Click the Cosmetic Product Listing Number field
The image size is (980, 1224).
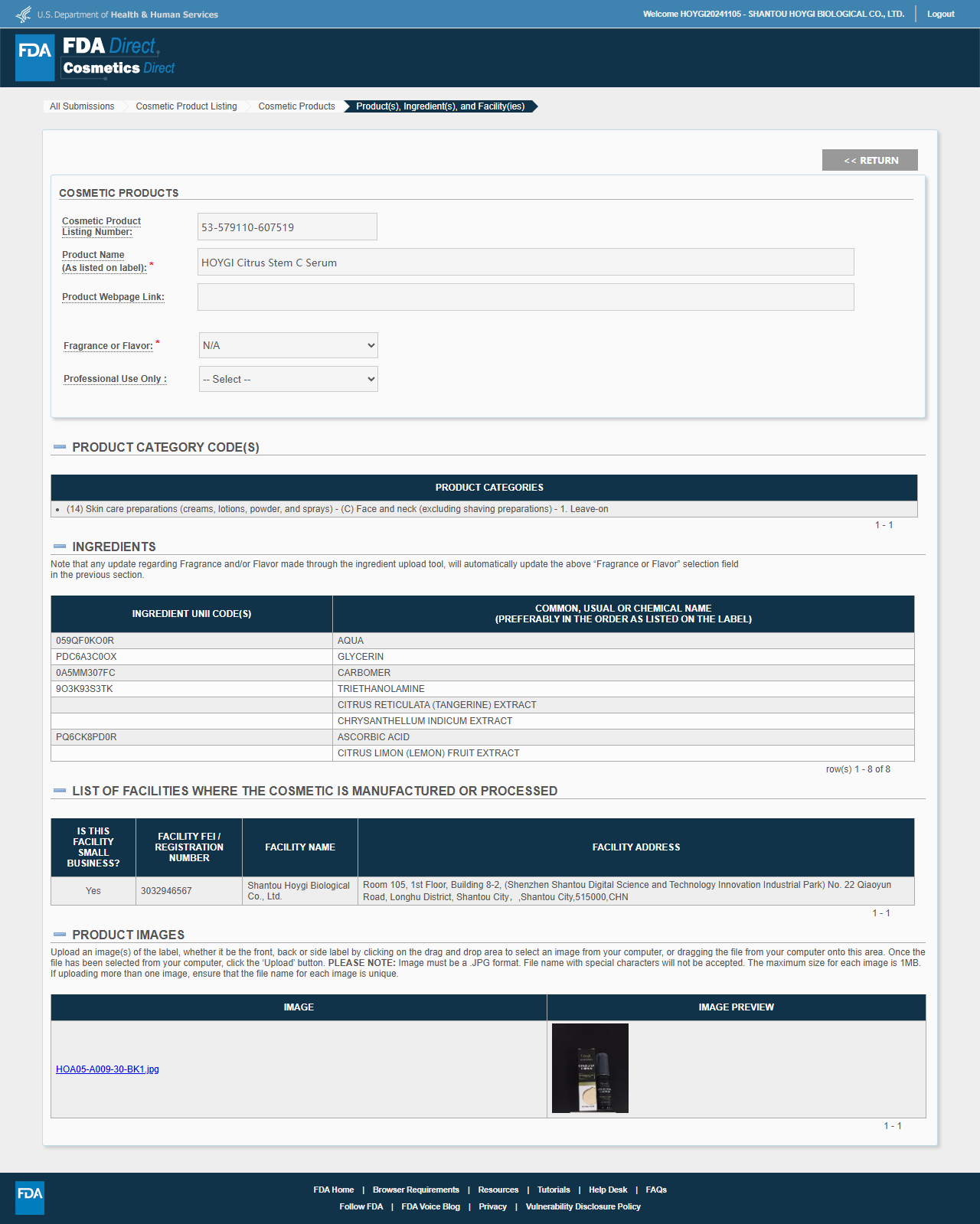click(x=287, y=227)
